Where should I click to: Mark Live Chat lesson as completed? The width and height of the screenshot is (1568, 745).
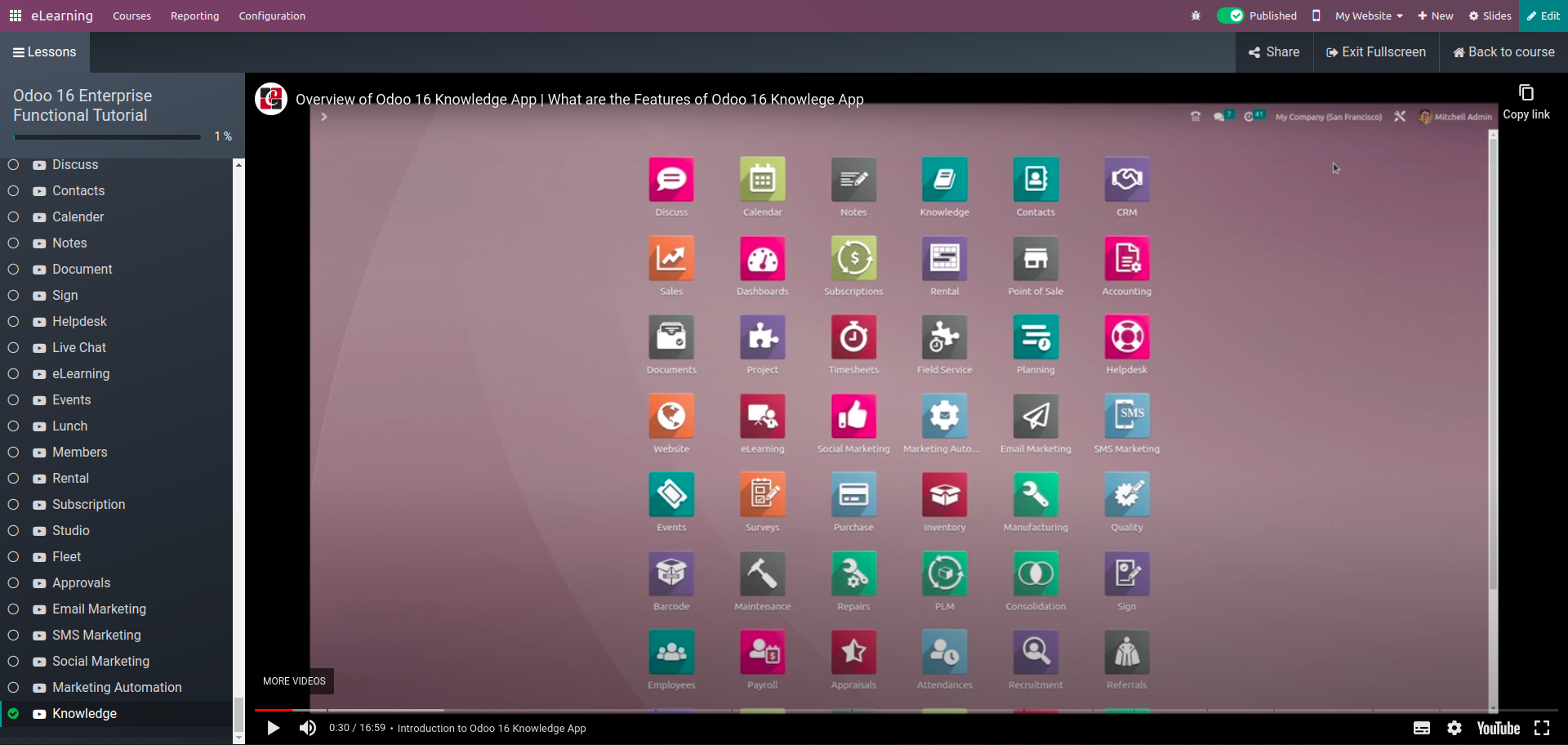pyautogui.click(x=13, y=348)
